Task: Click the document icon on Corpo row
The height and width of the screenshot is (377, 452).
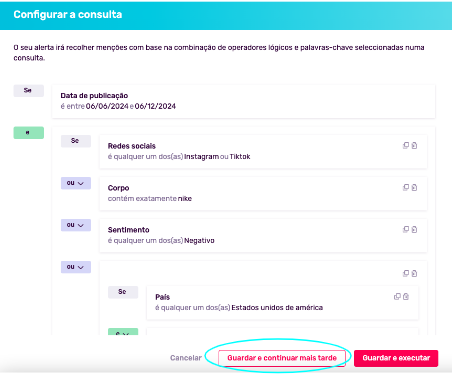Action: point(414,187)
